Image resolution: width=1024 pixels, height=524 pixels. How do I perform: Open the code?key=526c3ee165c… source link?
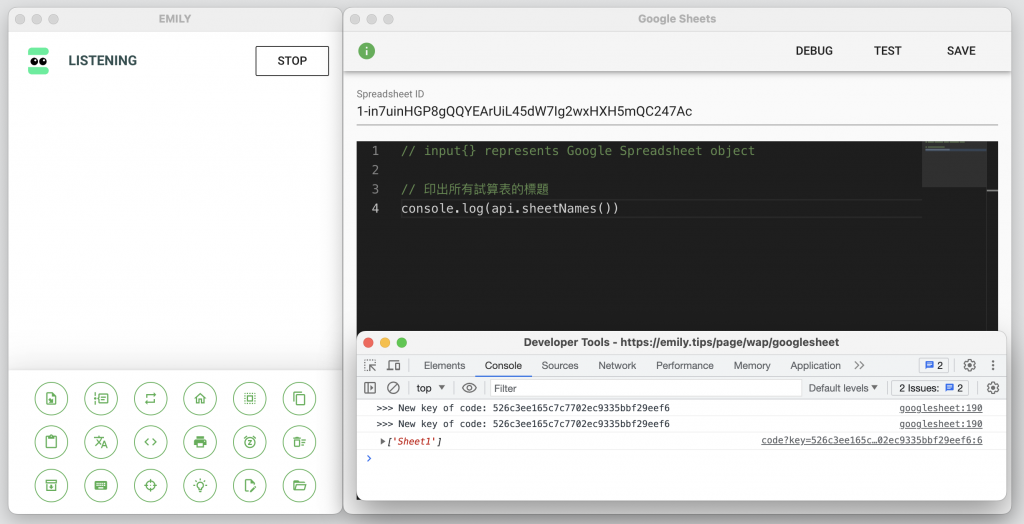872,440
